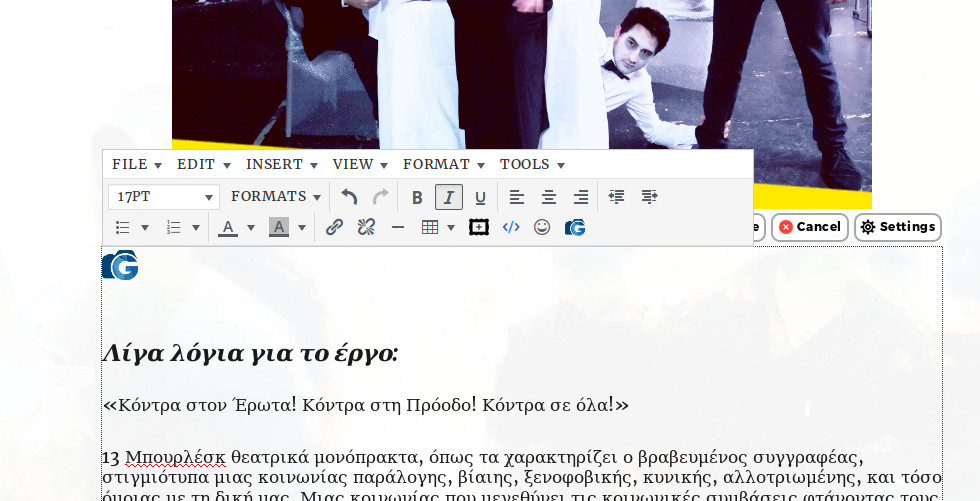The width and height of the screenshot is (980, 501).
Task: Insert an emoticon from the toolbar
Action: tap(542, 227)
